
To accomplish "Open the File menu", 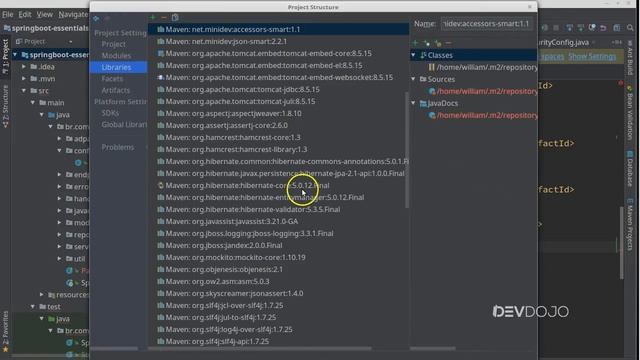I will pyautogui.click(x=7, y=15).
